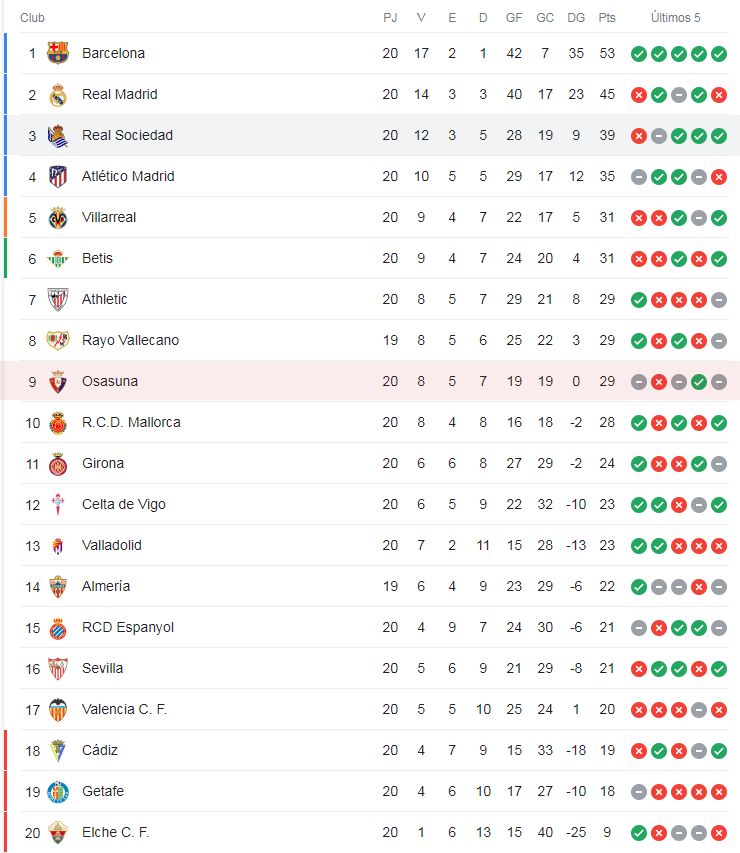Viewport: 740px width, 853px height.
Task: Select the gray draw indicator in Osasuna's last five
Action: coord(638,381)
